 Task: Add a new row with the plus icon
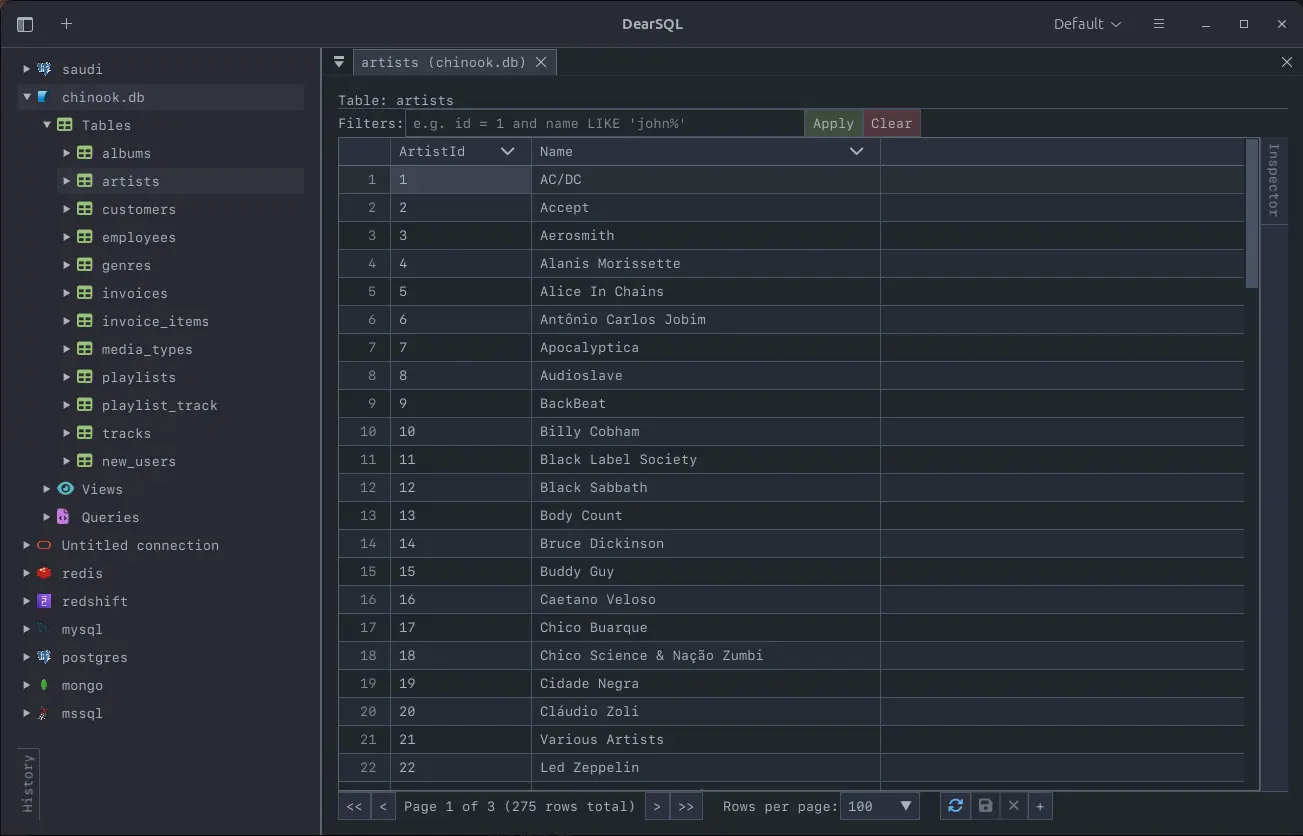[x=1040, y=806]
